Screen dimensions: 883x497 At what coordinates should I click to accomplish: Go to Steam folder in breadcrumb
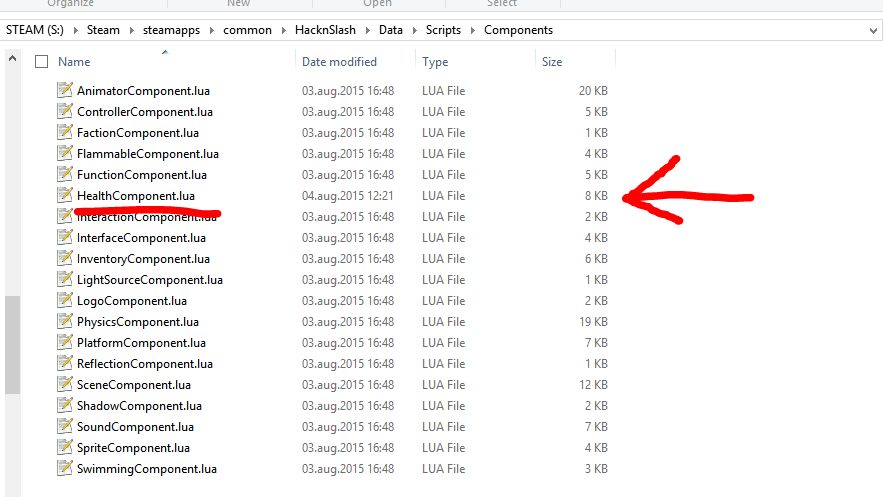click(x=103, y=30)
